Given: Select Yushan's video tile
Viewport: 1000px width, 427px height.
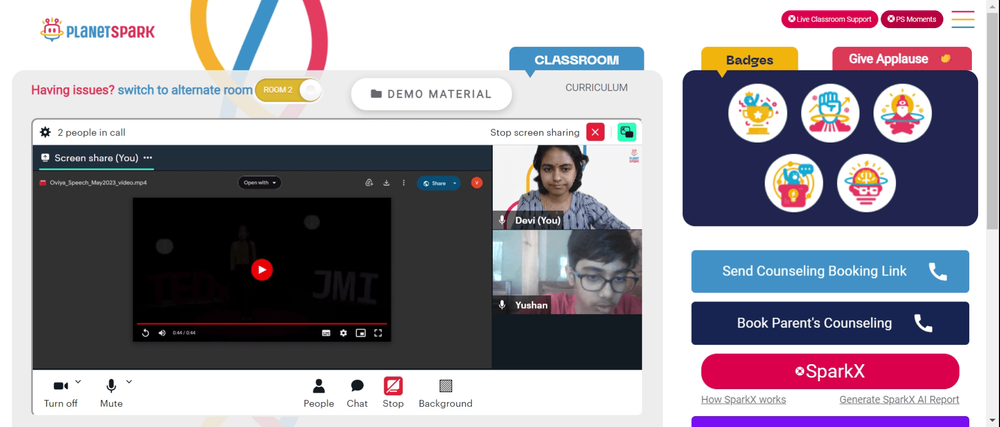Looking at the screenshot, I should pyautogui.click(x=567, y=272).
